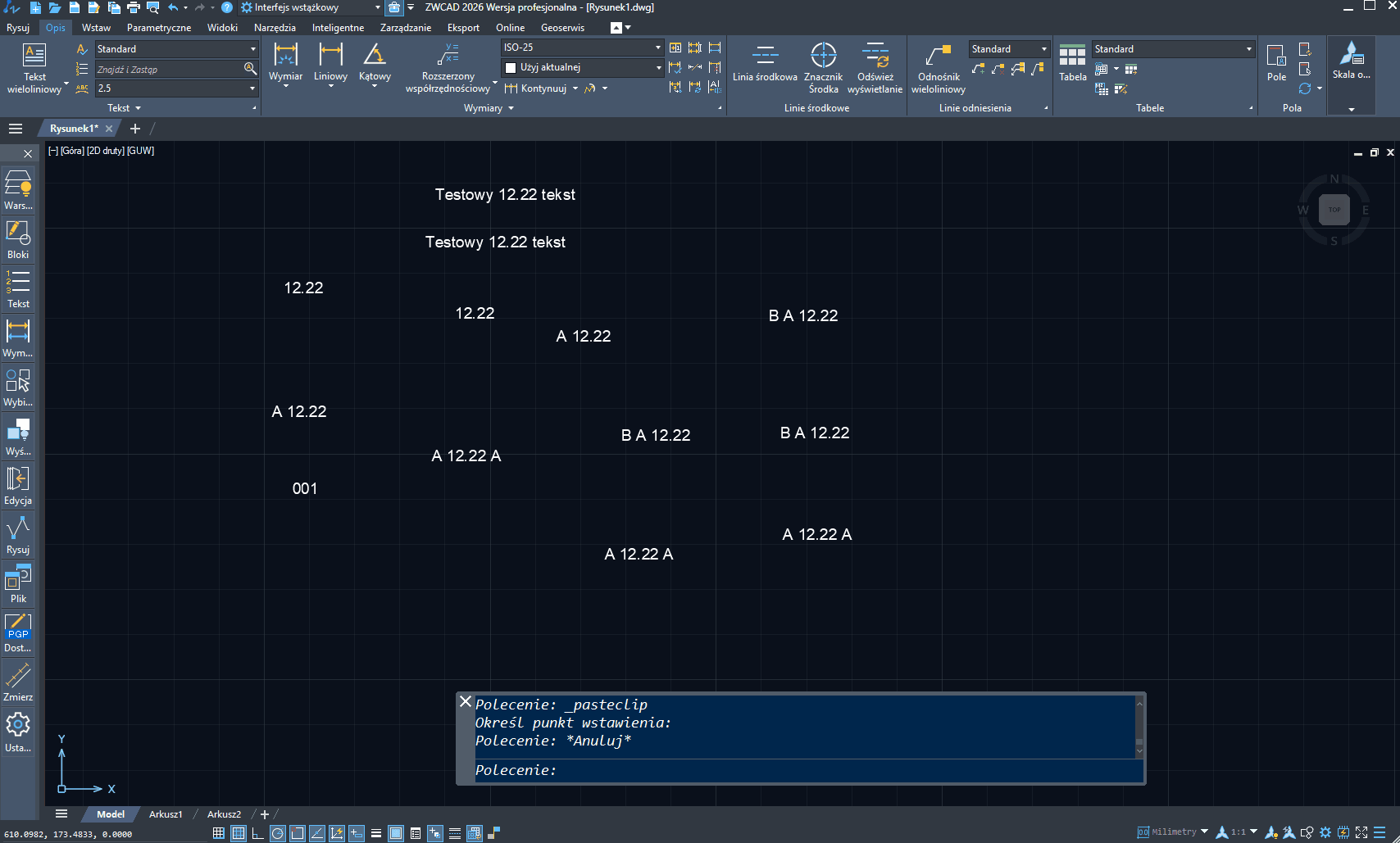
Task: Toggle object snap in status bar
Action: pyautogui.click(x=298, y=833)
